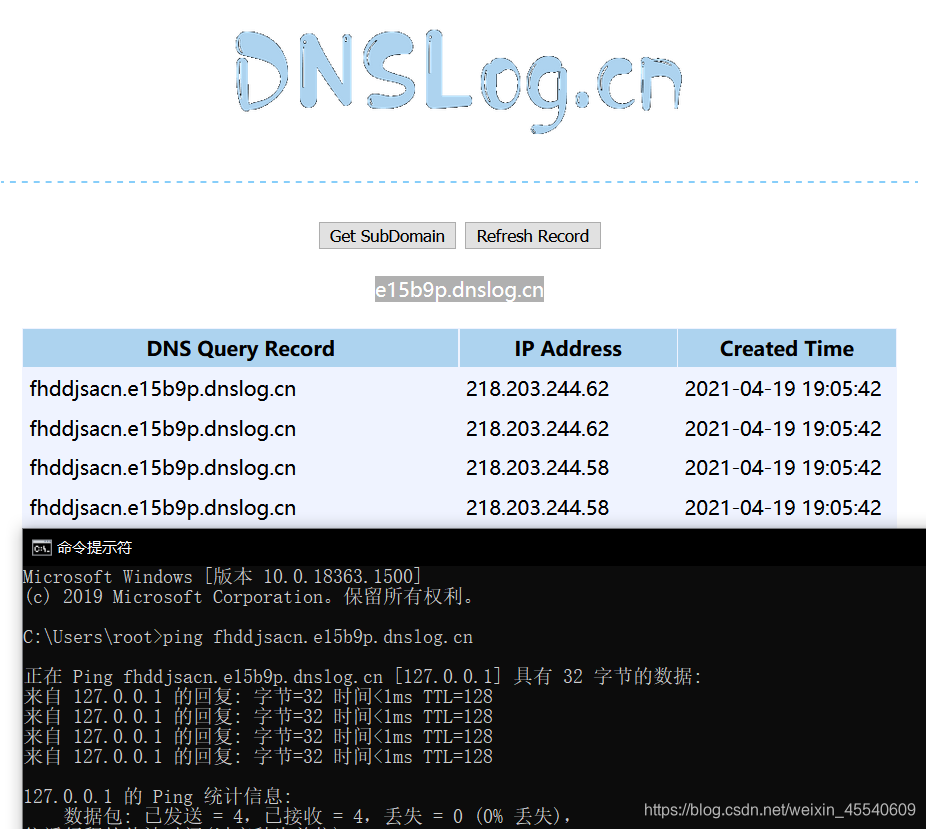Screen dimensions: 926x829
Task: Click the Get SubDomain button
Action: [x=387, y=235]
